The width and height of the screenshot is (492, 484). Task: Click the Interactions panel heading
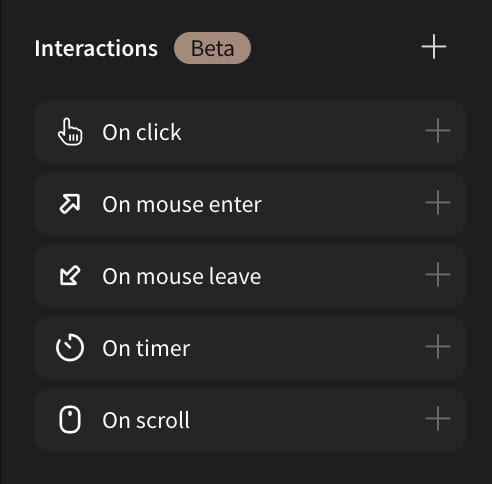(96, 48)
